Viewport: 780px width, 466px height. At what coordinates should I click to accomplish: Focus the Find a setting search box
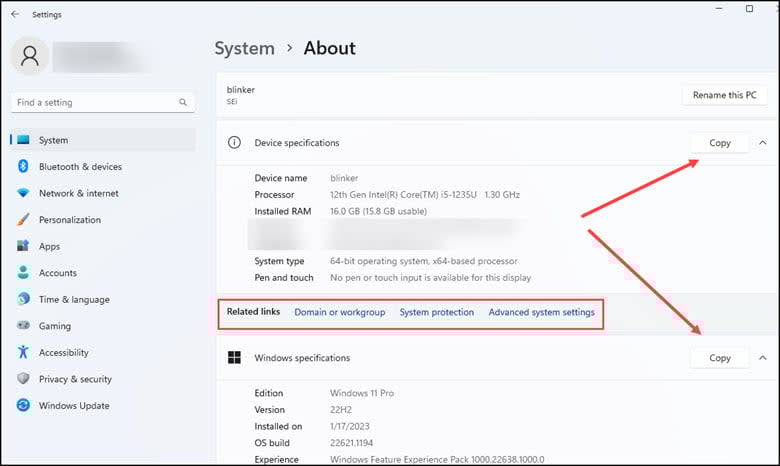(x=103, y=102)
